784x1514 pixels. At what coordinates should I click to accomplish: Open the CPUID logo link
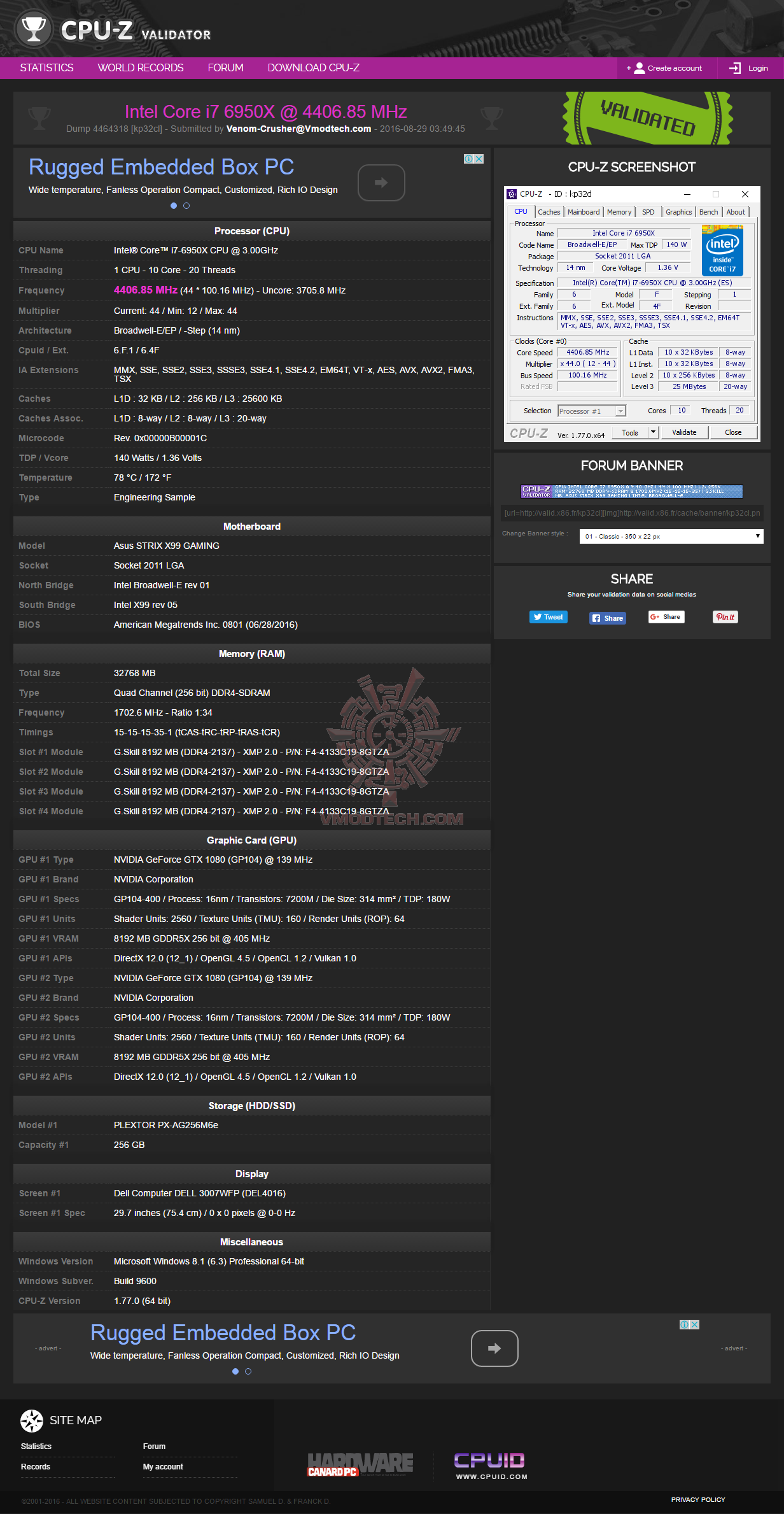[x=491, y=1466]
